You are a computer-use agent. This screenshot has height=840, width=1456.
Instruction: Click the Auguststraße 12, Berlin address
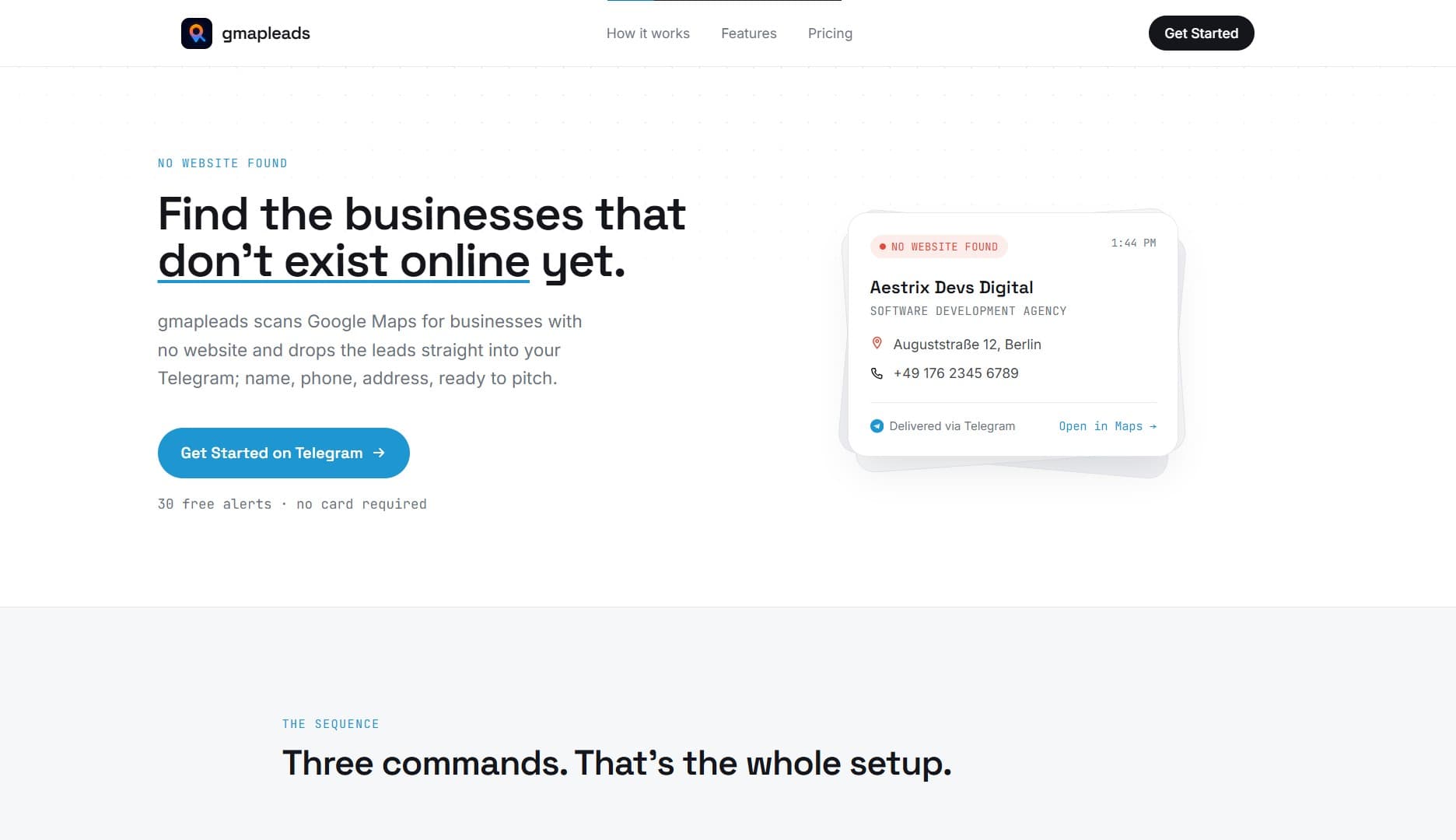click(x=967, y=345)
